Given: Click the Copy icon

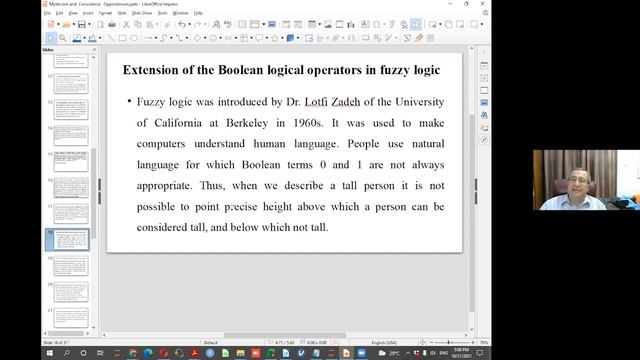Looking at the screenshot, I should click(x=138, y=24).
